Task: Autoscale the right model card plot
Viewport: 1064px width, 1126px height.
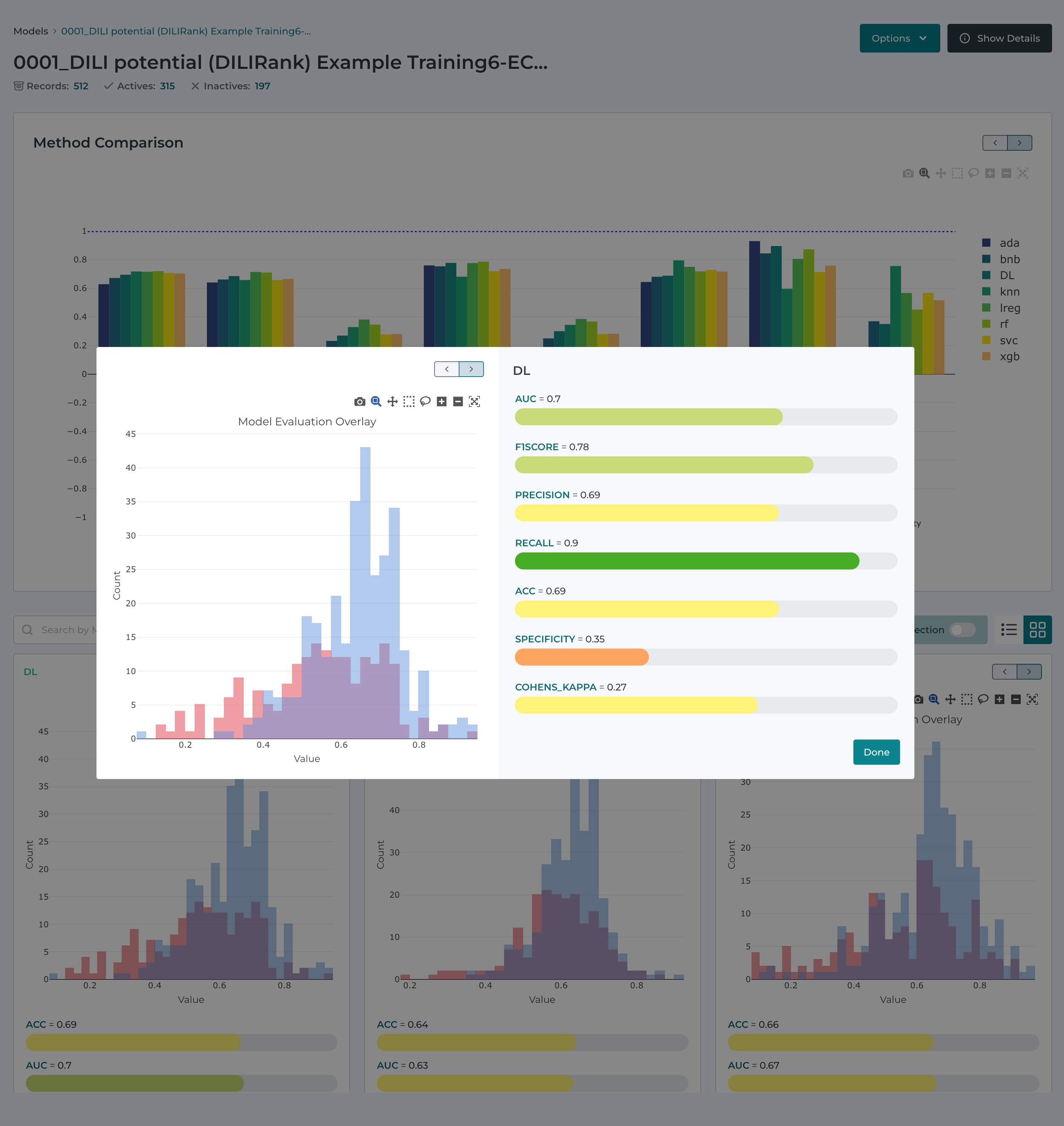Action: [x=1033, y=699]
